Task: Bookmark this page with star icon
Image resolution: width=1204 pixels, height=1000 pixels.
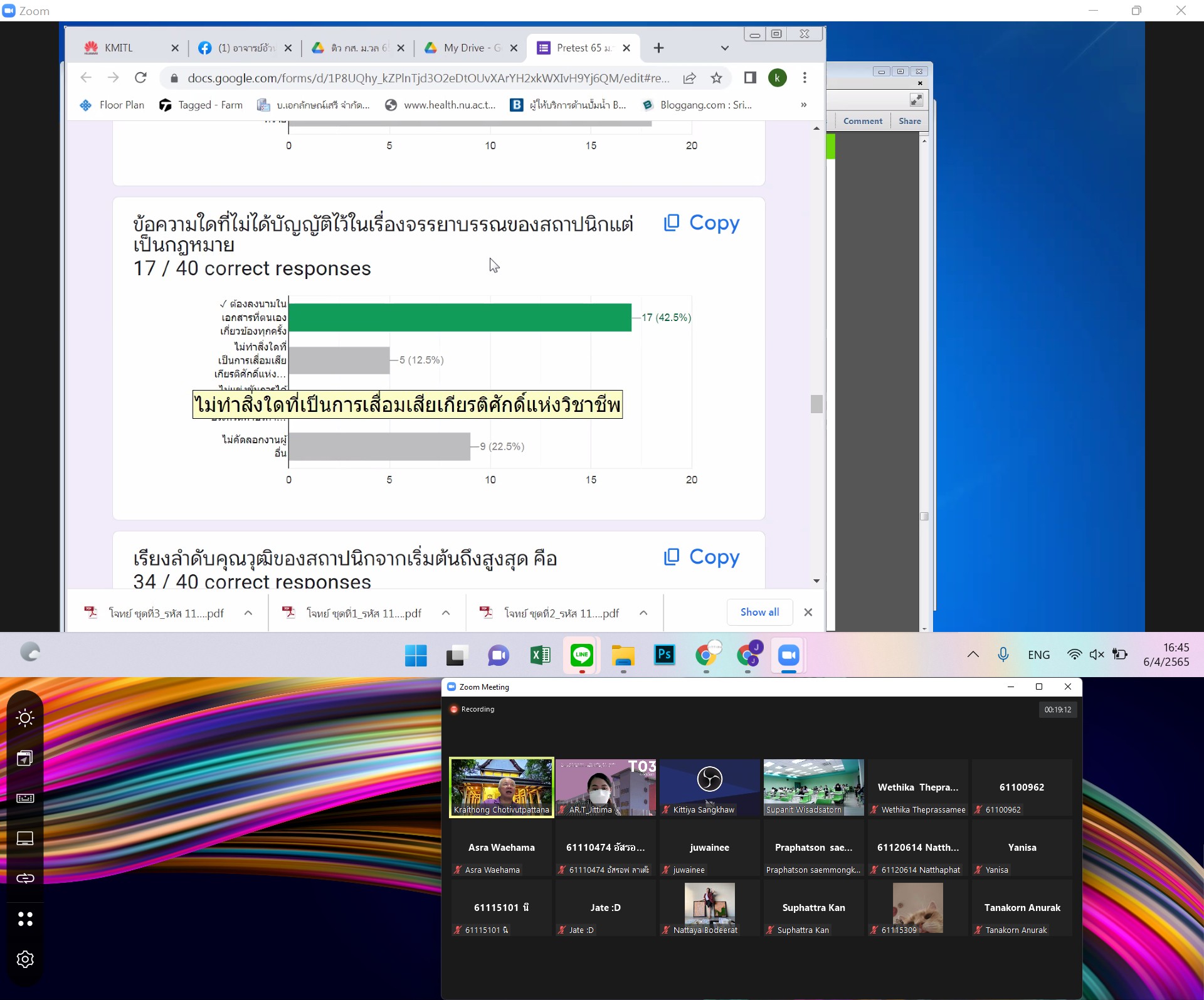Action: click(716, 78)
